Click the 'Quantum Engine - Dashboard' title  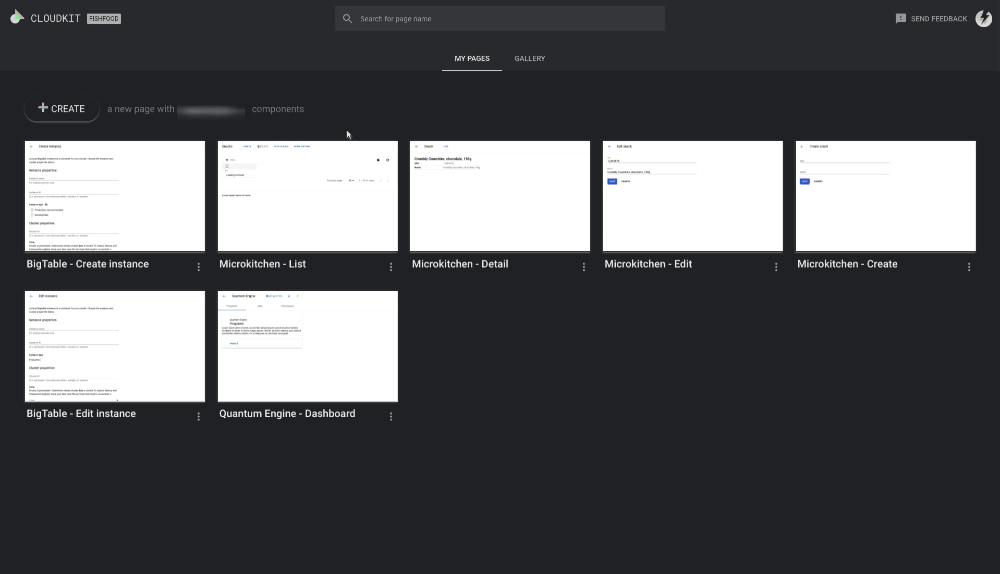[287, 413]
